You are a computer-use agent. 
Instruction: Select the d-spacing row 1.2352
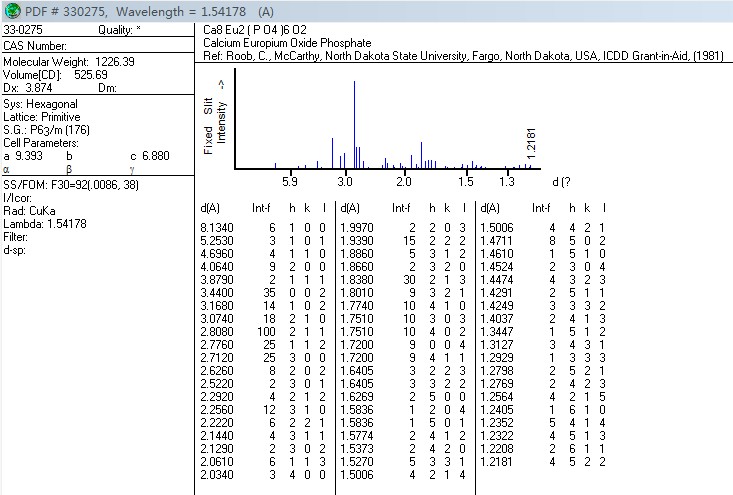tap(543, 423)
